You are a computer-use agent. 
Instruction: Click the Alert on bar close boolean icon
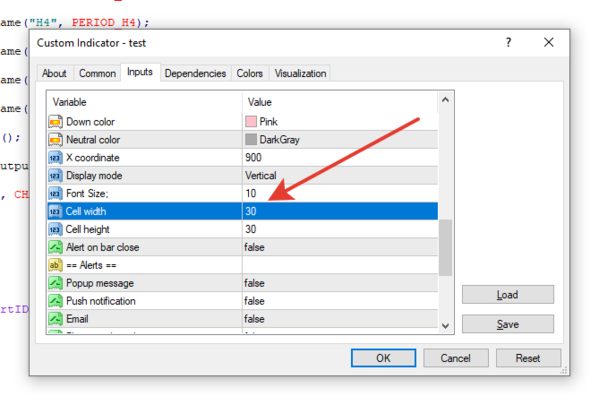[x=55, y=247]
